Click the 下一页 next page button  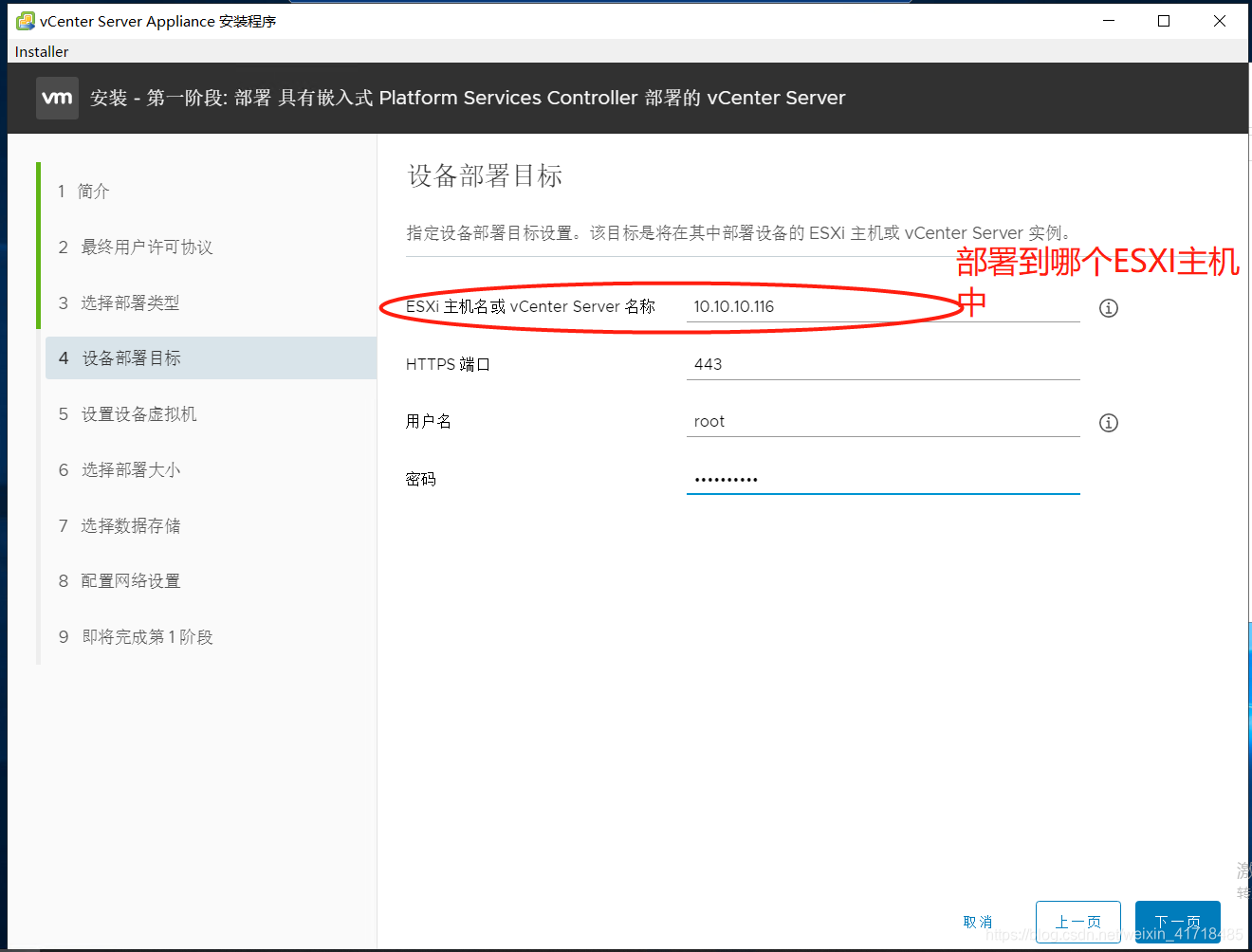point(1178,922)
